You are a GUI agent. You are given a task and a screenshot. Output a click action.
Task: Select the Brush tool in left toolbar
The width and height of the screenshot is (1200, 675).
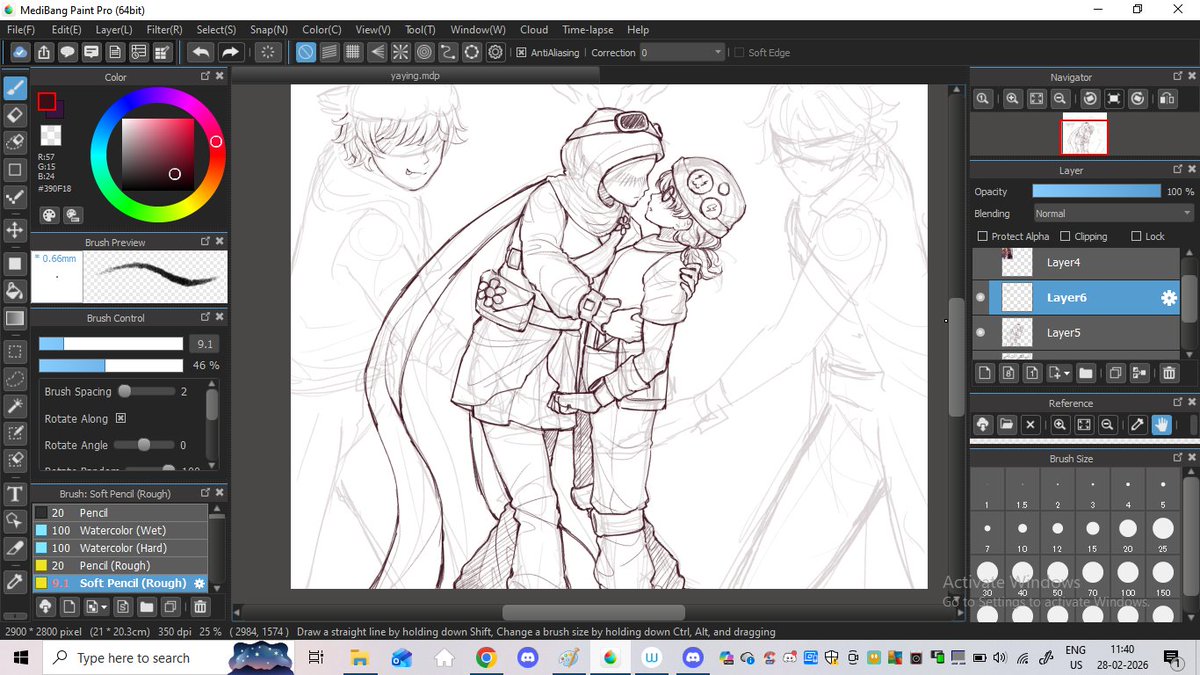[x=15, y=88]
